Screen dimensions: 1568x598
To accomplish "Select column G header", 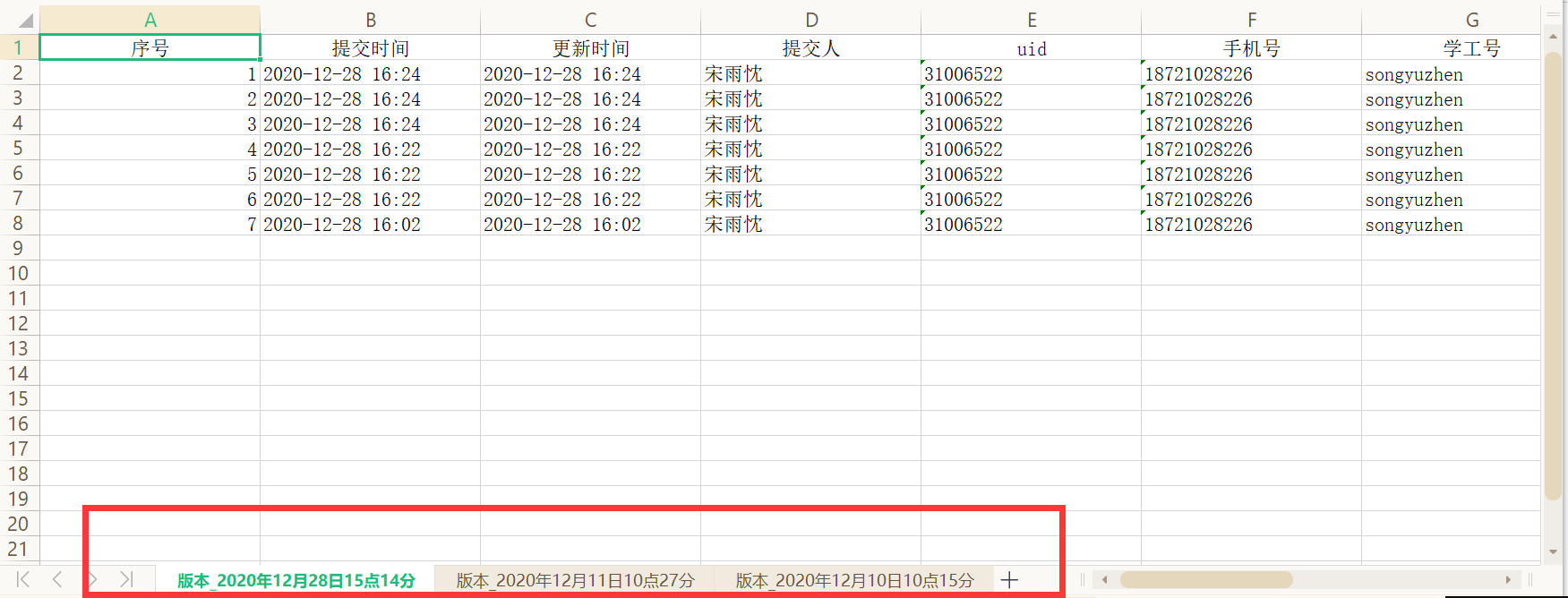I will click(1451, 20).
